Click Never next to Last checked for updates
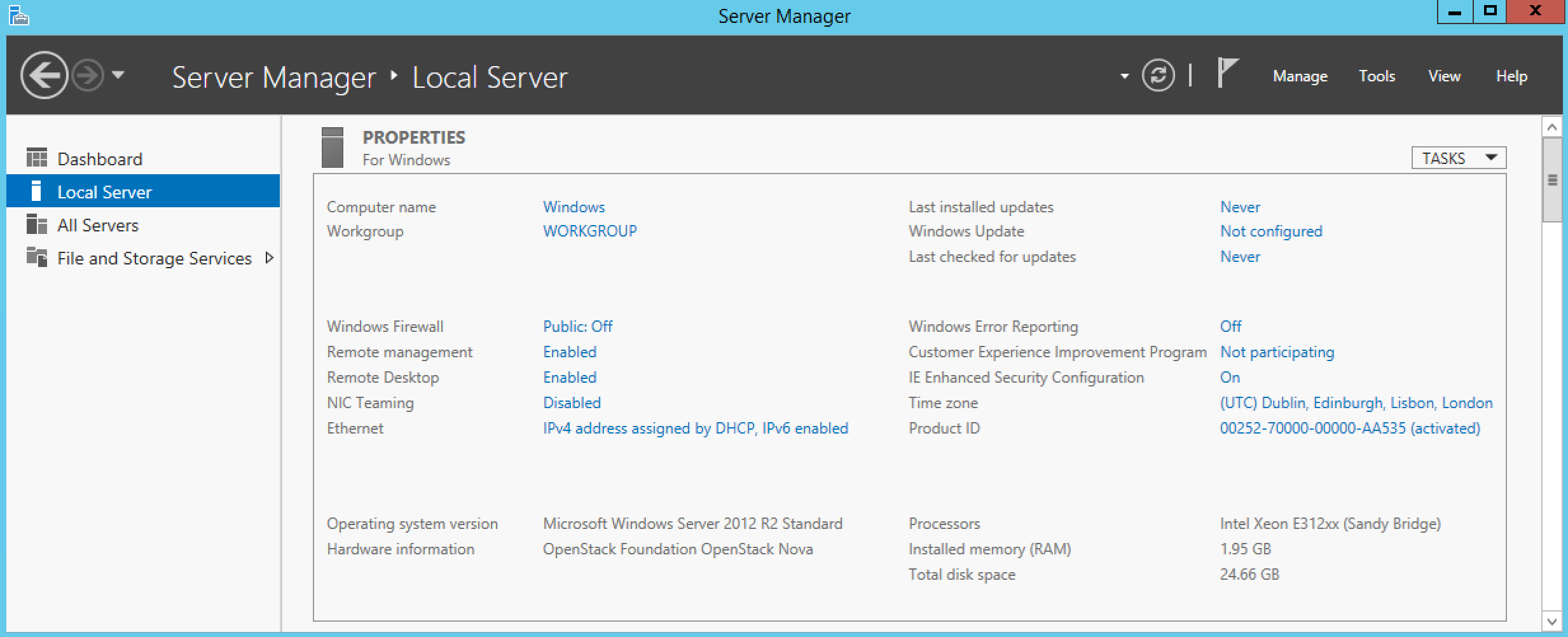Image resolution: width=1568 pixels, height=637 pixels. [x=1240, y=256]
